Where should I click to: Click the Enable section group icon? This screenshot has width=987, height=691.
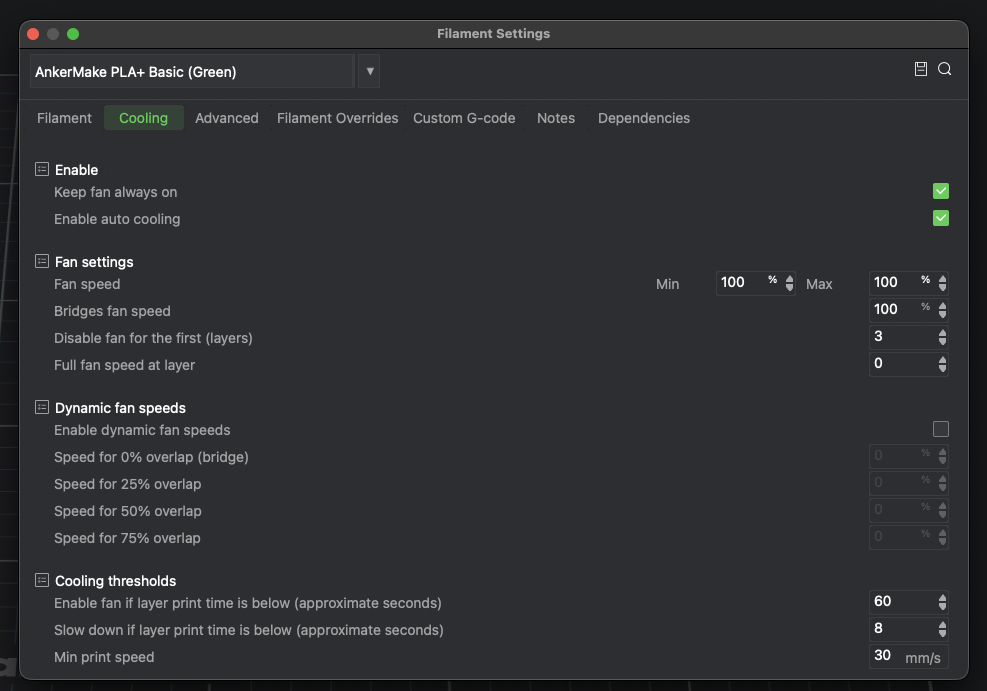(42, 169)
